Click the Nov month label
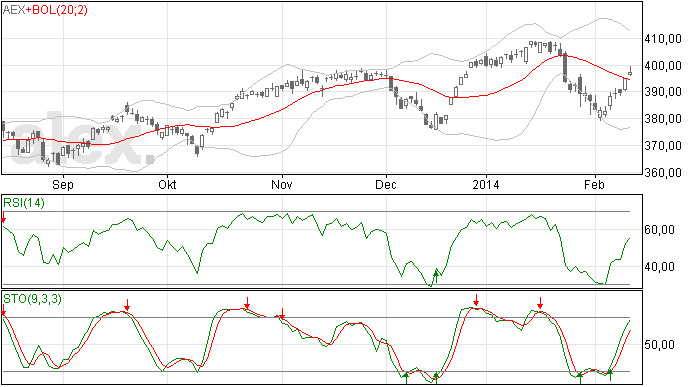 pos(282,184)
